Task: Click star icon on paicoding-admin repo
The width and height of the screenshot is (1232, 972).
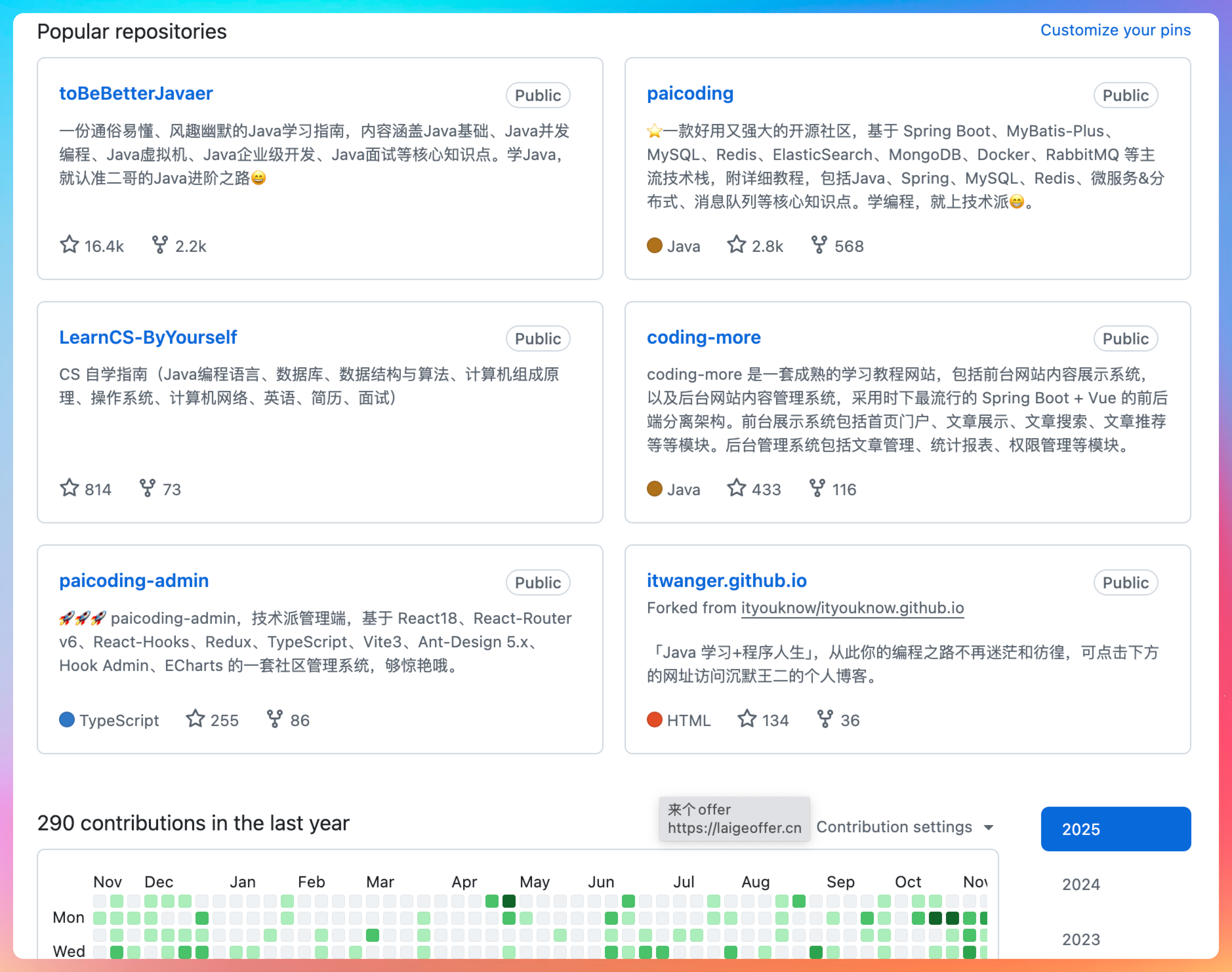Action: click(195, 719)
